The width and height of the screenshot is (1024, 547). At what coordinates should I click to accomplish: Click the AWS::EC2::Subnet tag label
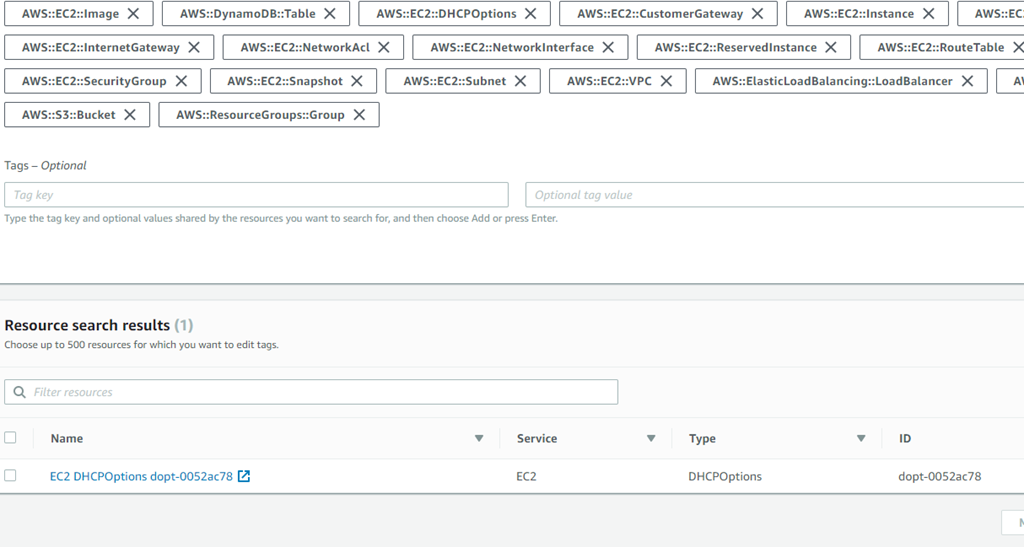[x=455, y=81]
